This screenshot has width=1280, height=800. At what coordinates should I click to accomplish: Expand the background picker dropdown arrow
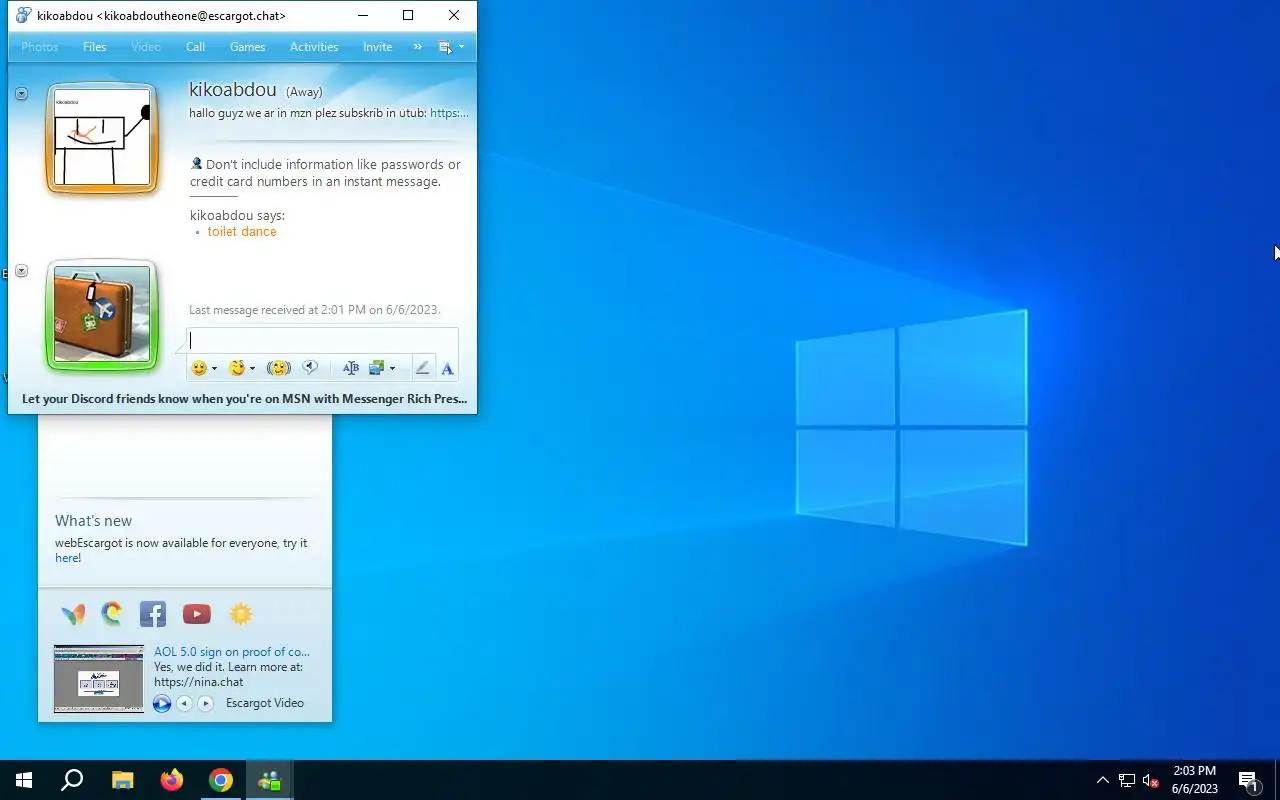392,369
